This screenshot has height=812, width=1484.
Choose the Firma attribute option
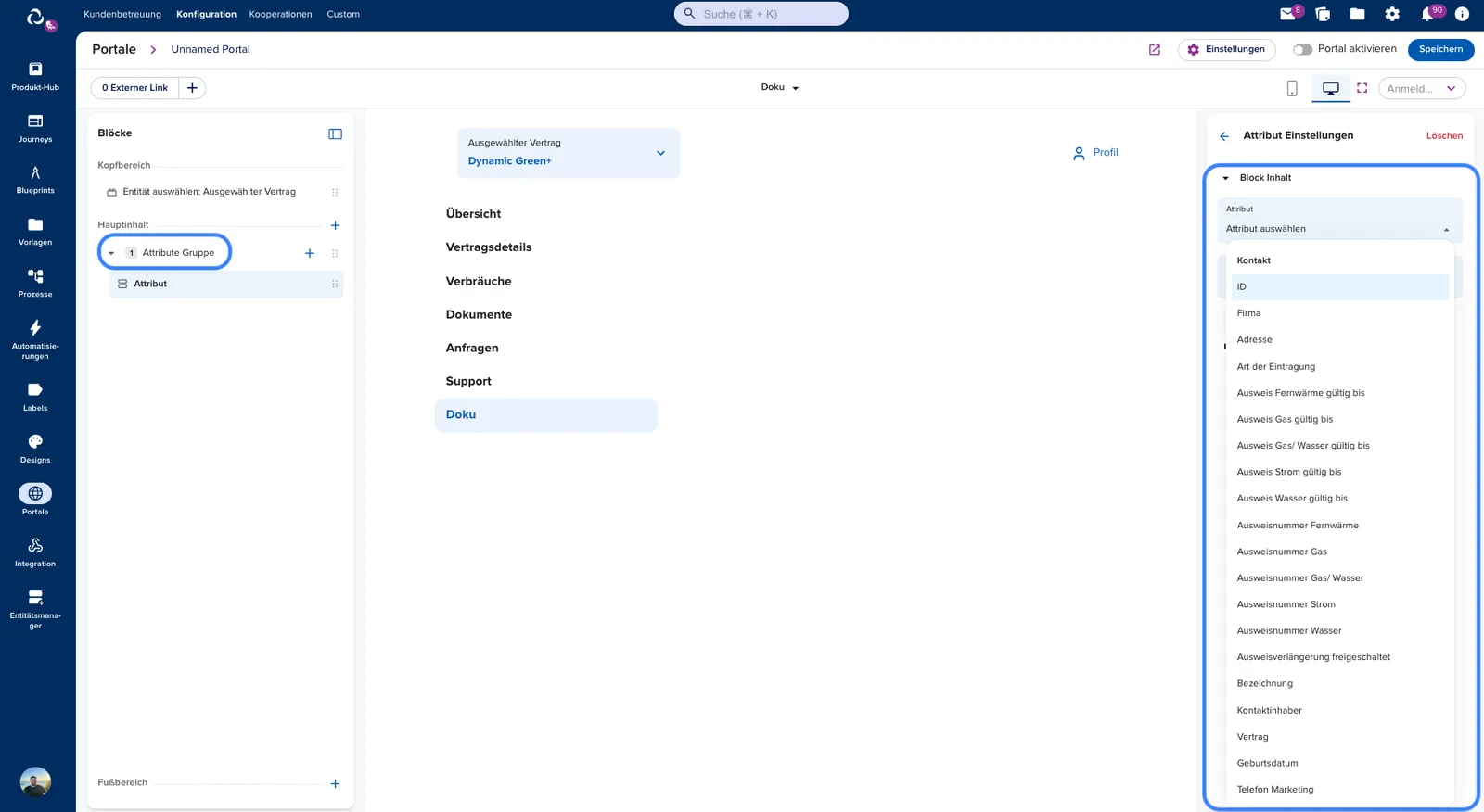[1339, 313]
